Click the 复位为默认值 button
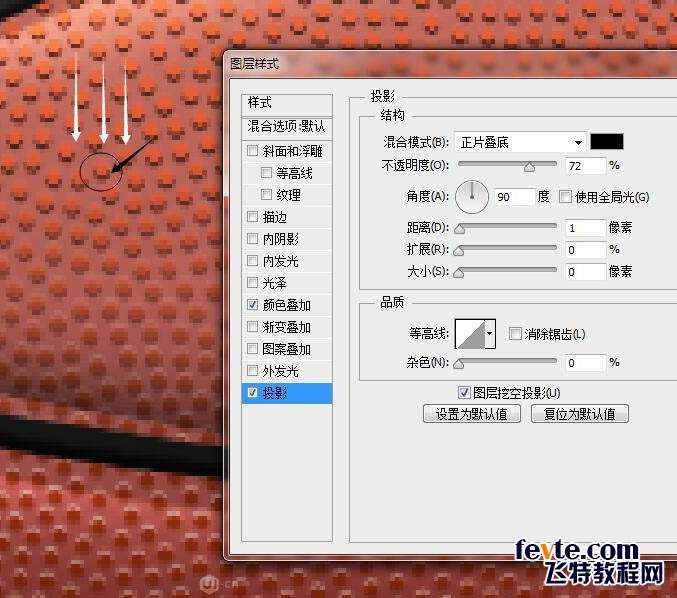Image resolution: width=677 pixels, height=598 pixels. [x=579, y=413]
